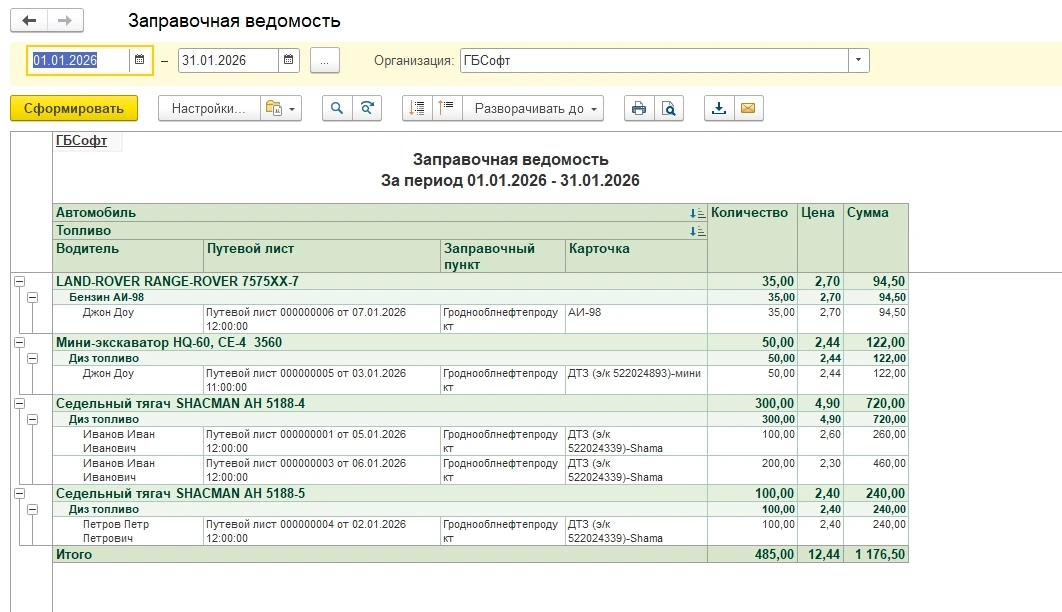Open report variants dropdown next to Настройки

[280, 108]
